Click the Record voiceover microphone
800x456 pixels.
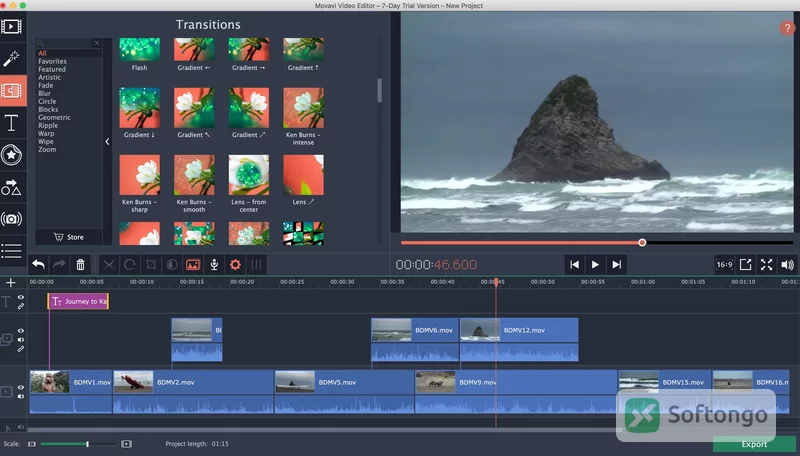click(x=214, y=264)
